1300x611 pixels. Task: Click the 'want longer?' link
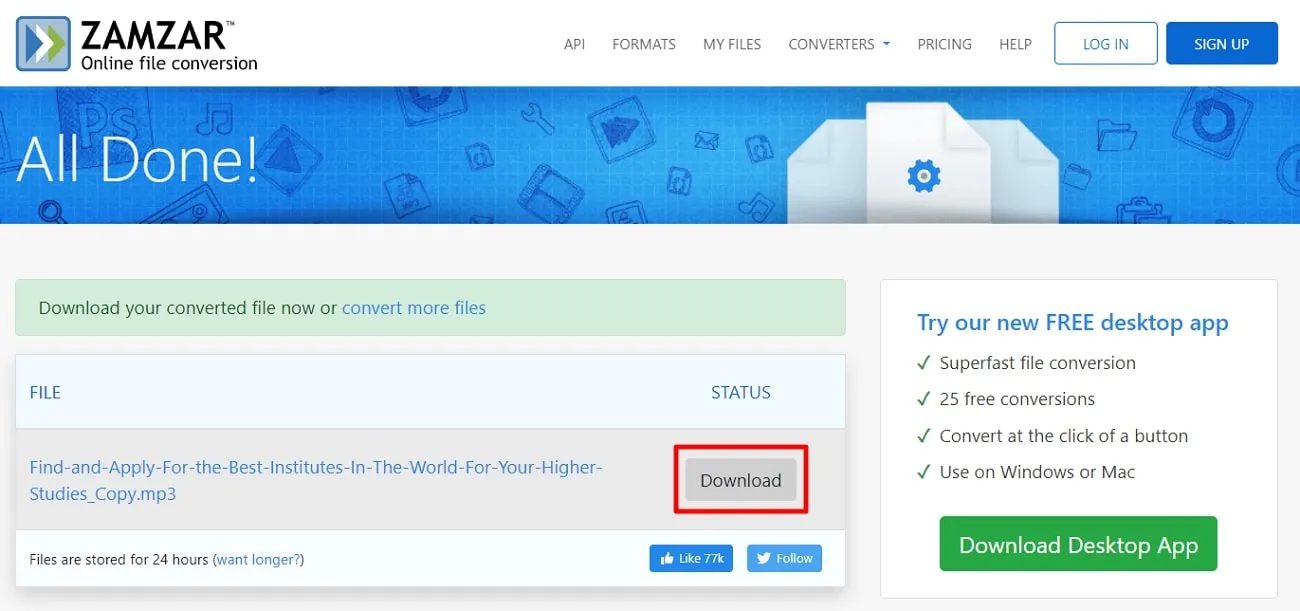coord(260,559)
